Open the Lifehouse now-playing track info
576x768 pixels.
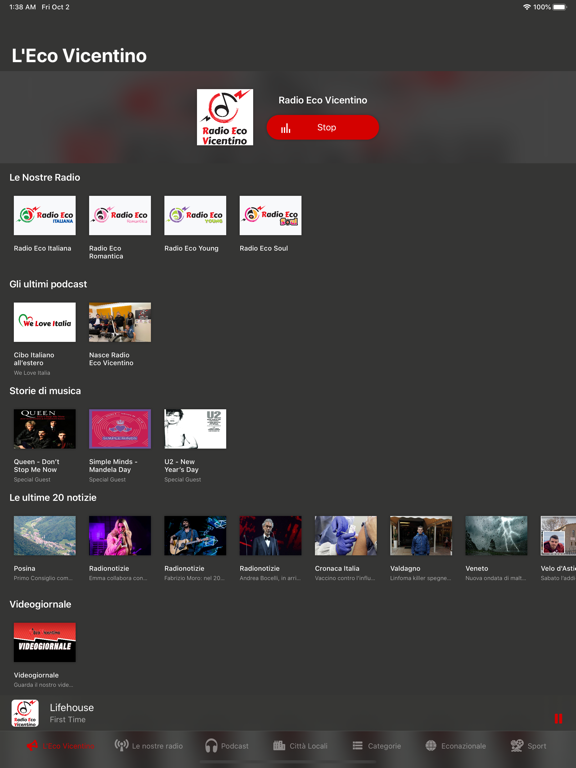click(x=72, y=713)
